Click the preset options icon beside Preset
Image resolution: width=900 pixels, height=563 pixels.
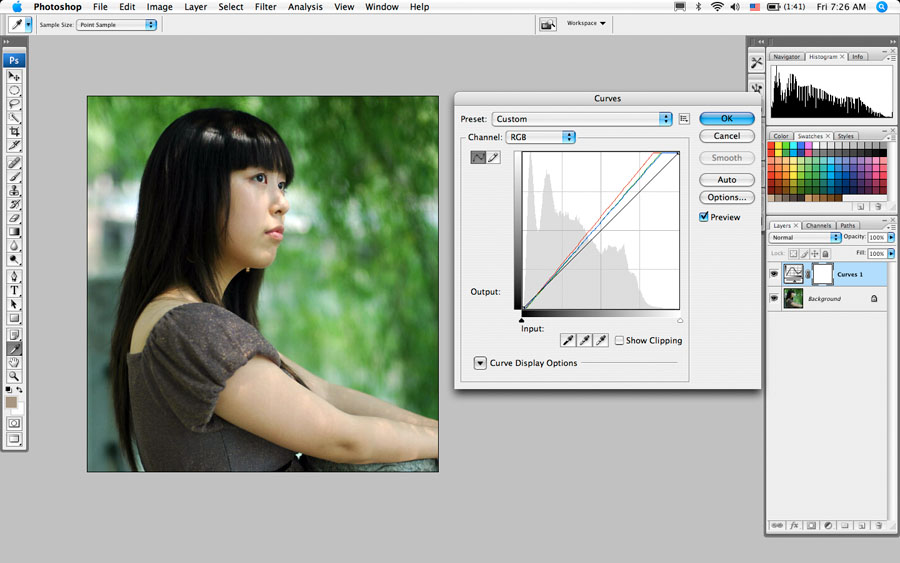684,119
